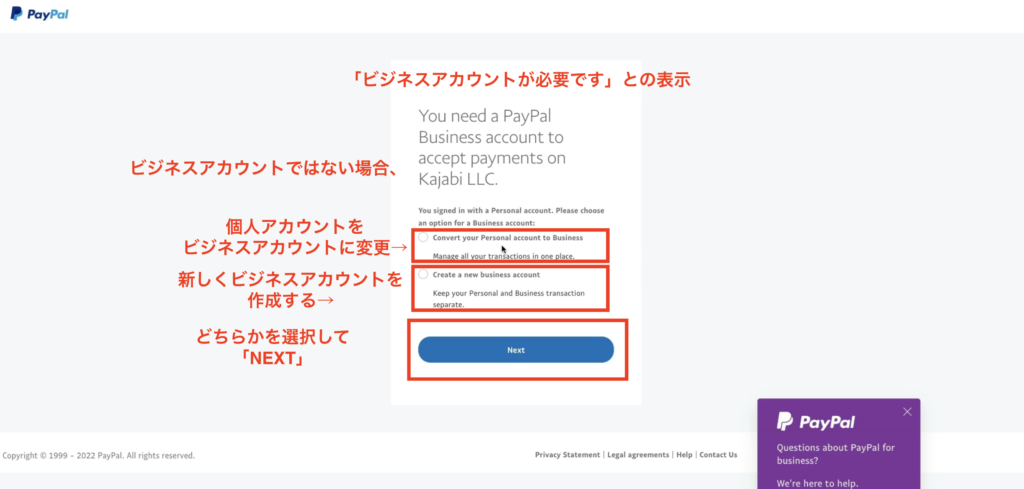The width and height of the screenshot is (1024, 489).
Task: Click the copyright 1999–2022 PayPal footer text
Action: tap(99, 456)
